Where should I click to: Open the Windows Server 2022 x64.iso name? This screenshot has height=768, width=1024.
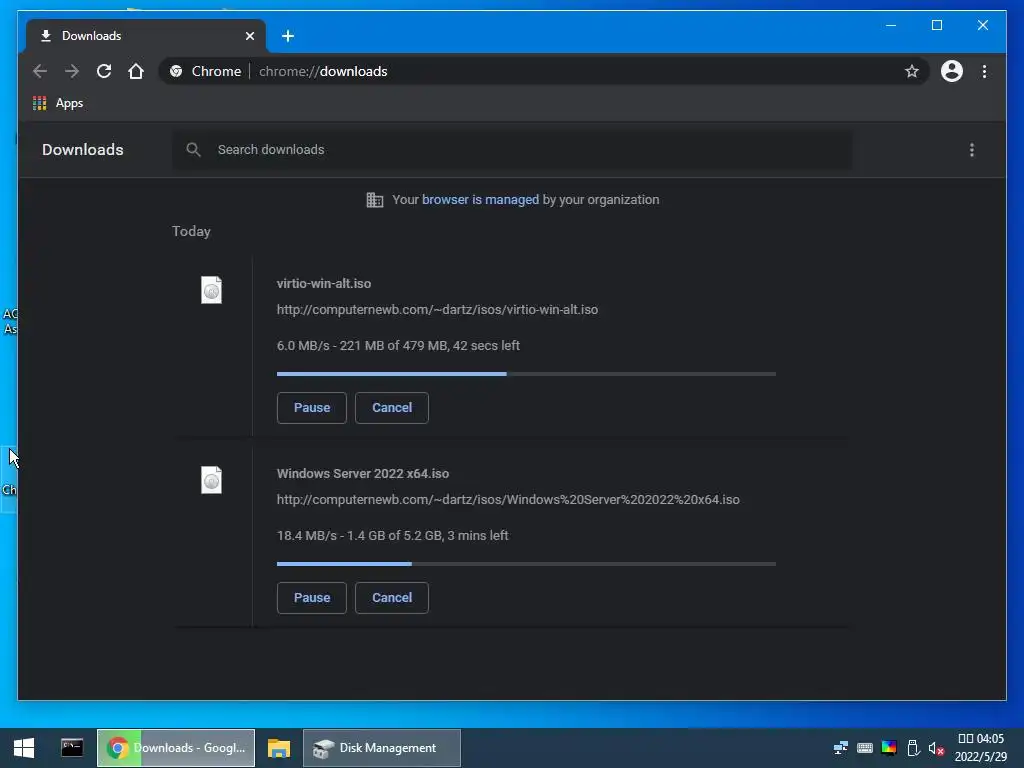(363, 473)
